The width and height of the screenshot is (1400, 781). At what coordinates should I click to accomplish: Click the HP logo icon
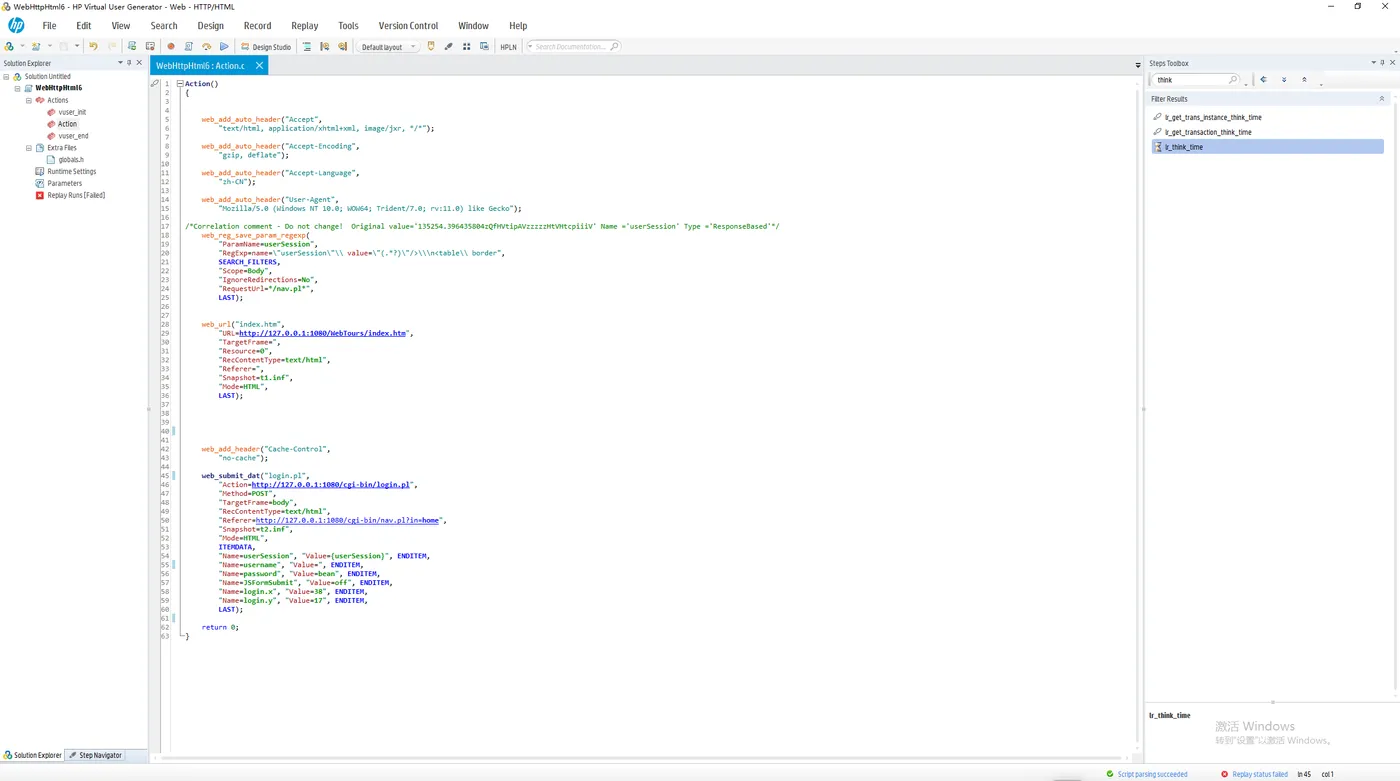(16, 25)
